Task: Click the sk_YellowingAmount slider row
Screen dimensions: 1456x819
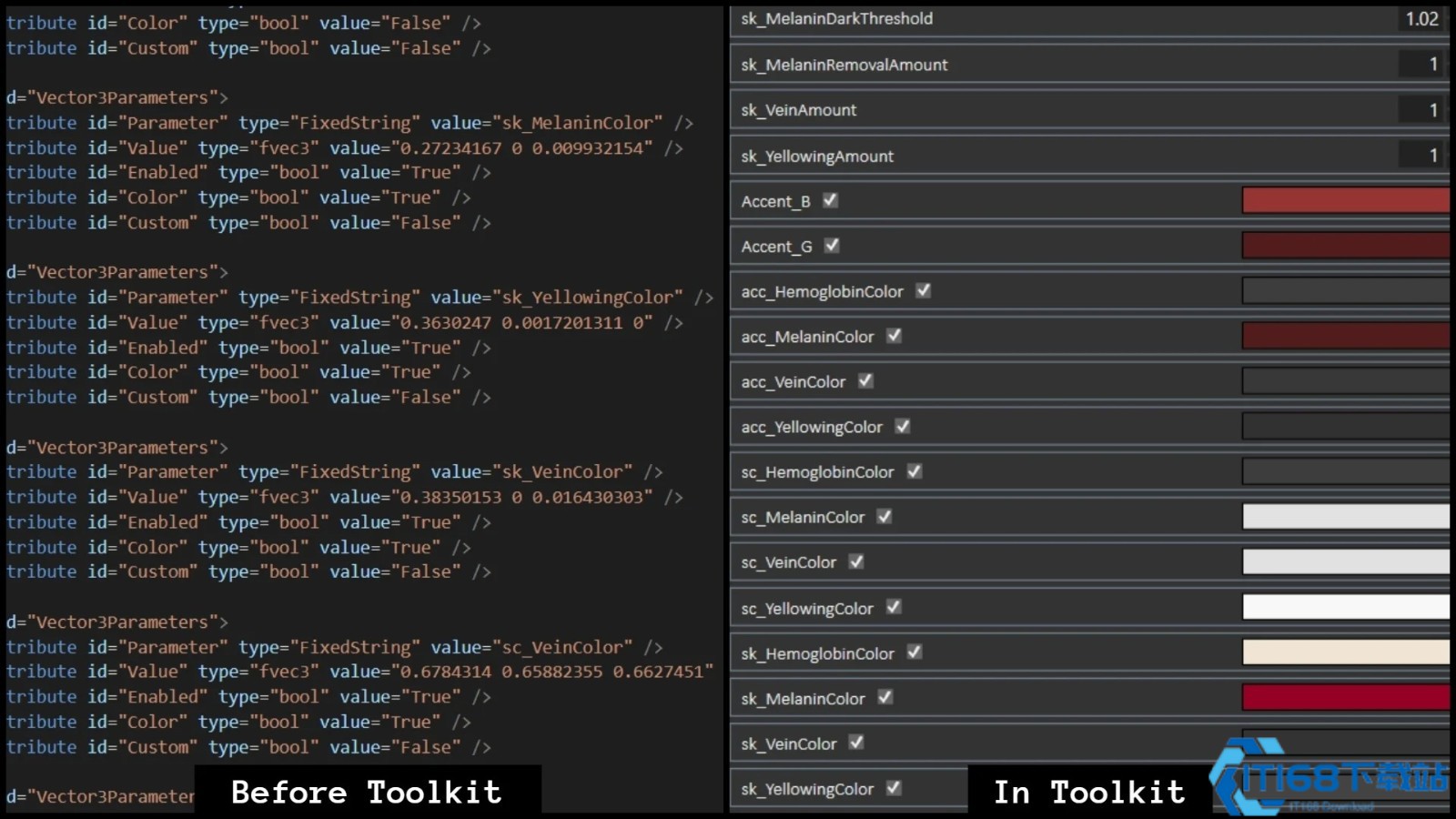Action: click(1089, 156)
